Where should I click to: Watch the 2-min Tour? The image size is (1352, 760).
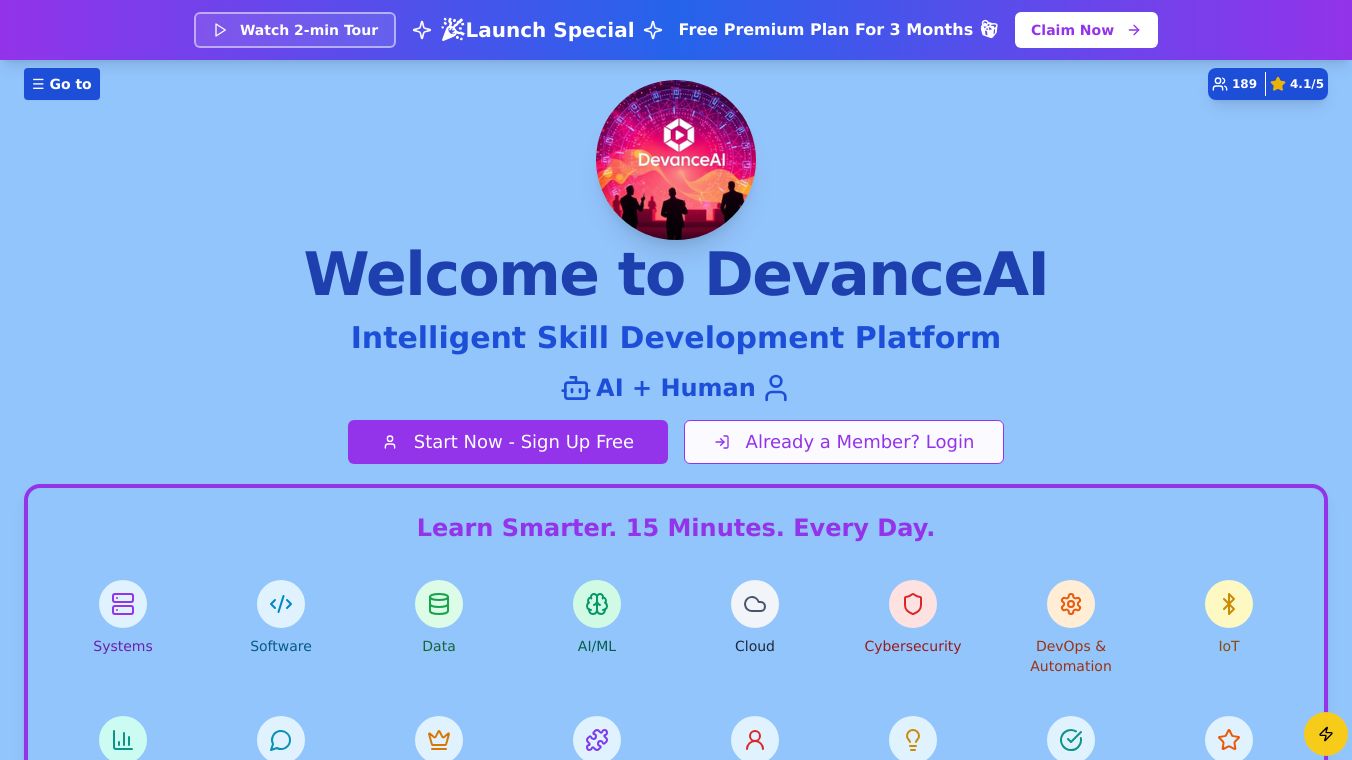(295, 30)
